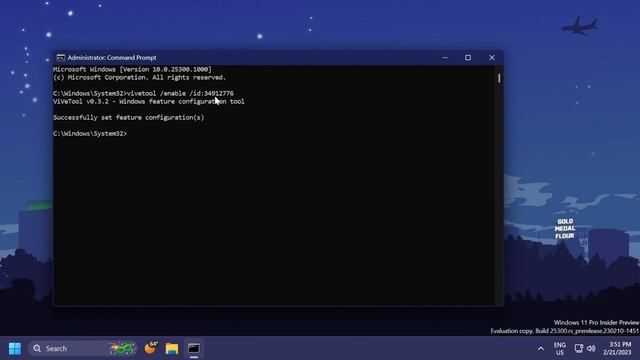Select the Command Prompt taskbar icon
Viewport: 640px width, 360px height.
[193, 349]
